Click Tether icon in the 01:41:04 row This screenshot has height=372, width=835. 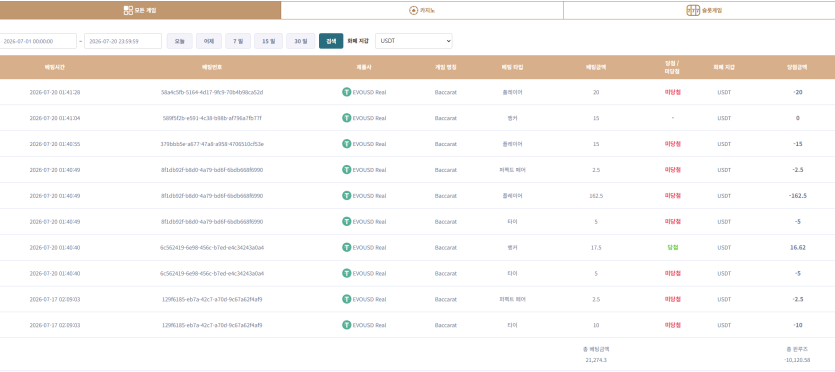click(x=347, y=118)
